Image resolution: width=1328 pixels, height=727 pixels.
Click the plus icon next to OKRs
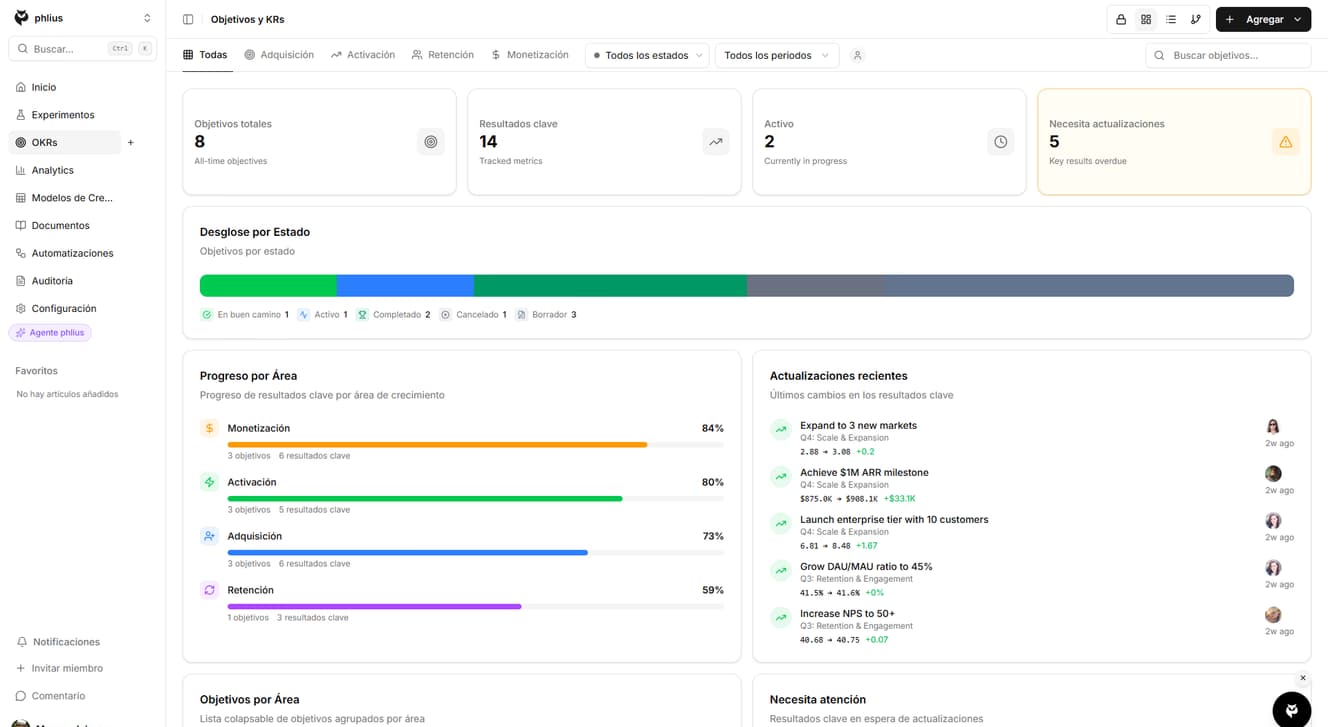tap(131, 142)
